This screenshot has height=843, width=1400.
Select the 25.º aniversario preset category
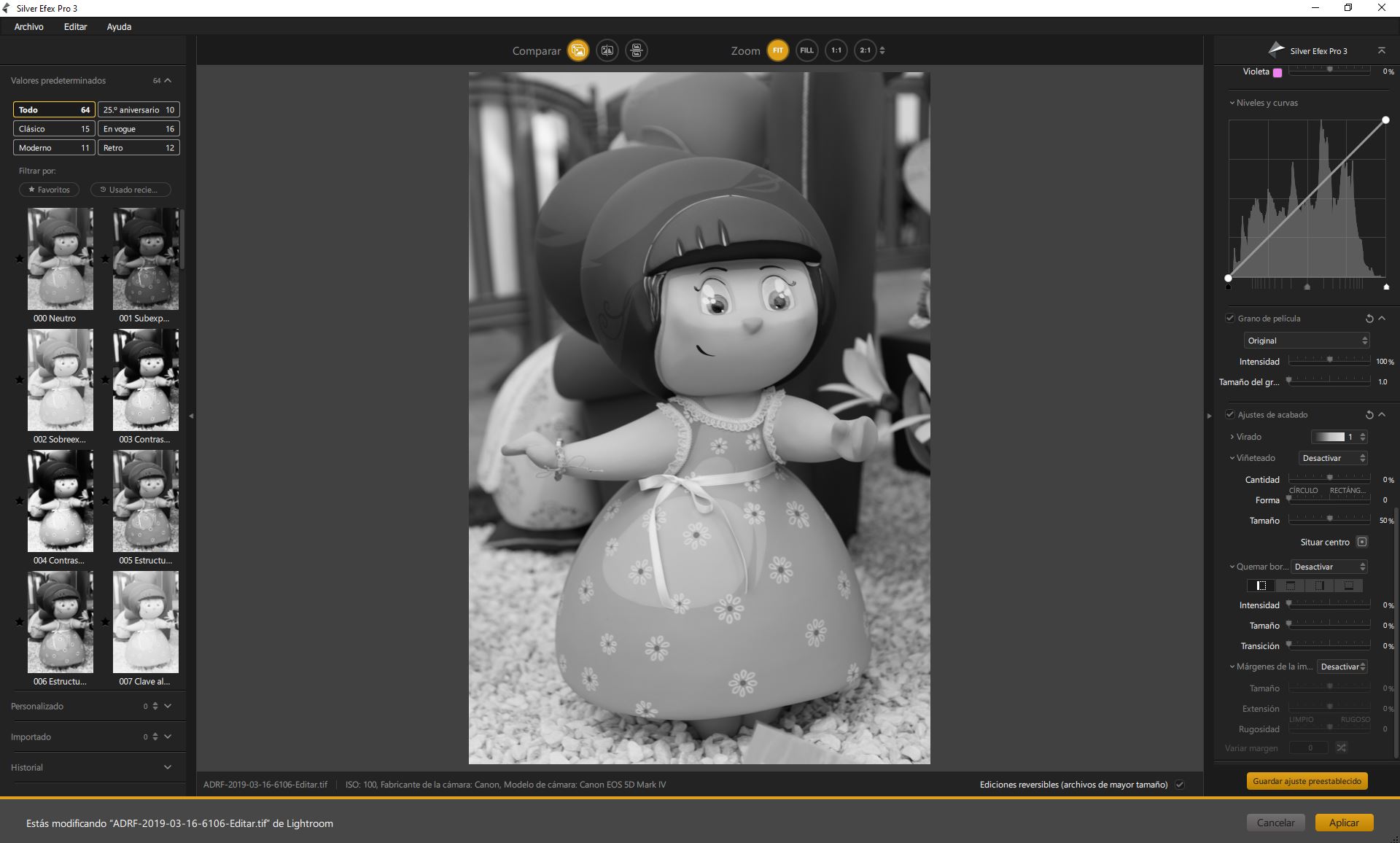(139, 109)
